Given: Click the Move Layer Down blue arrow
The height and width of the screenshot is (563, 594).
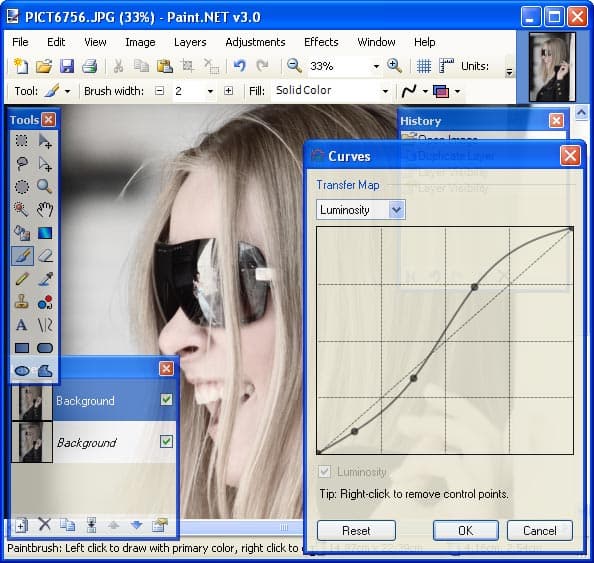Looking at the screenshot, I should click(137, 525).
